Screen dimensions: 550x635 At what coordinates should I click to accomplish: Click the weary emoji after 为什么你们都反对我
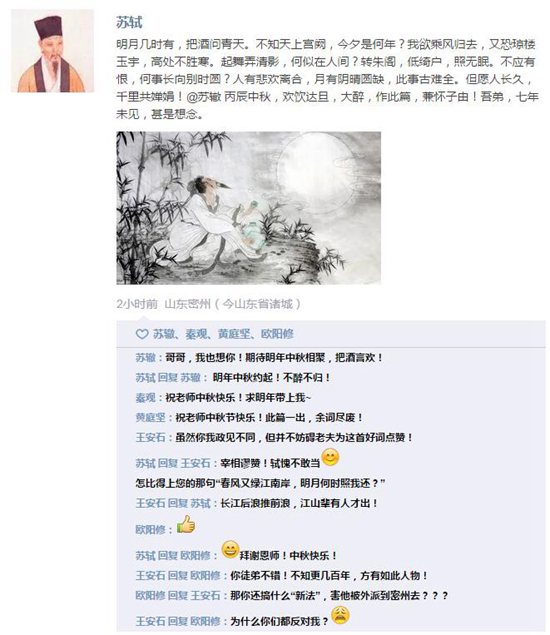pyautogui.click(x=340, y=615)
